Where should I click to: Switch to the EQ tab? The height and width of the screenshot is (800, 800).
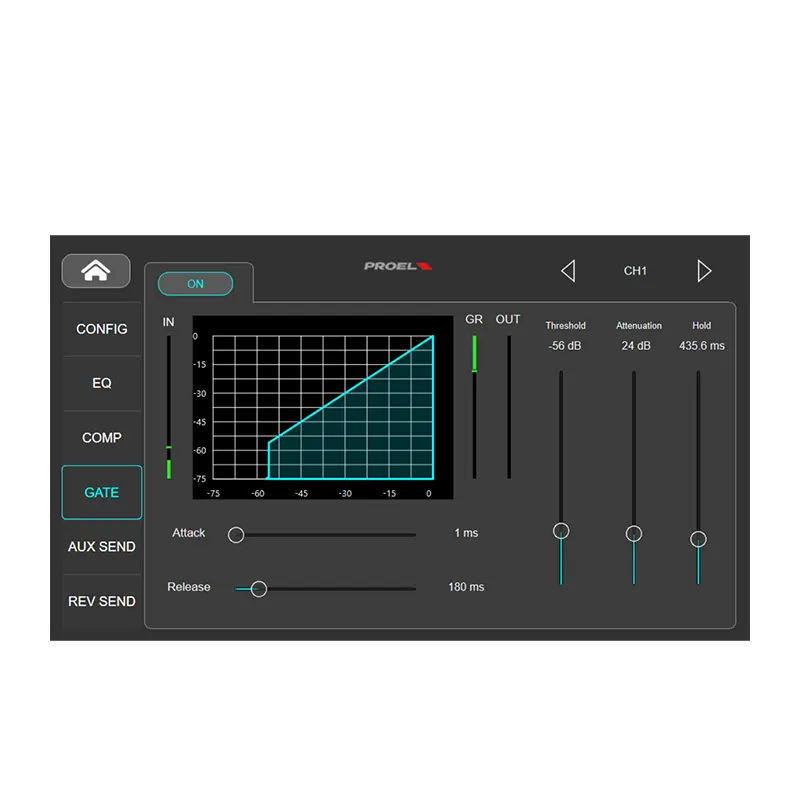[102, 383]
